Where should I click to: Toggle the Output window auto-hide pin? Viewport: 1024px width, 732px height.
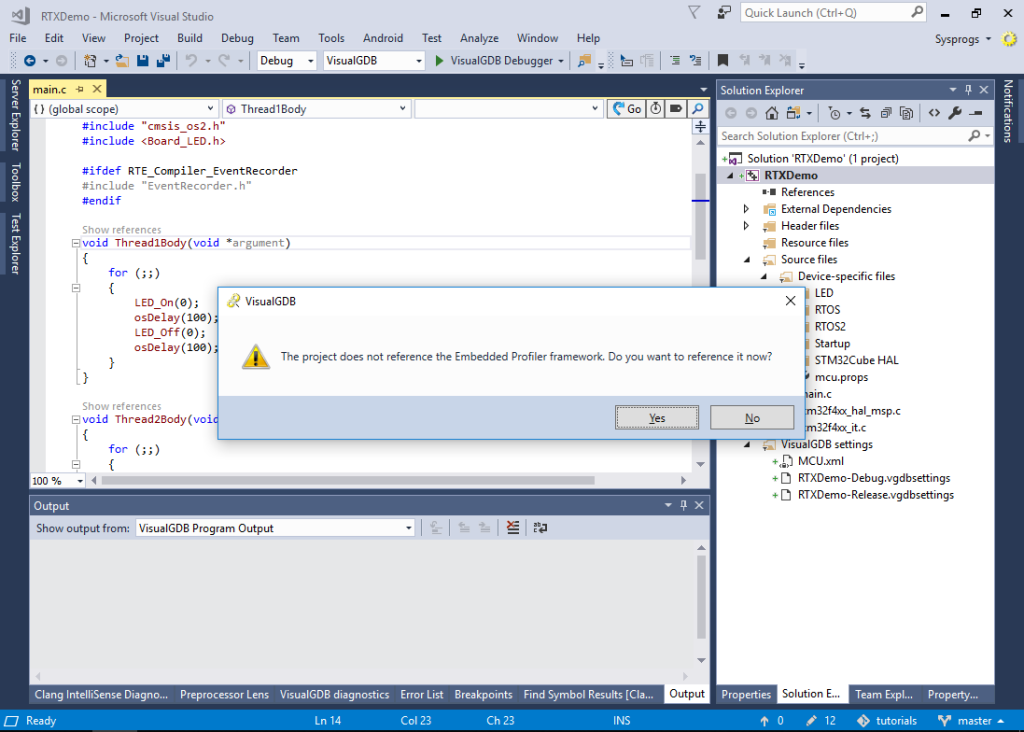coord(685,505)
